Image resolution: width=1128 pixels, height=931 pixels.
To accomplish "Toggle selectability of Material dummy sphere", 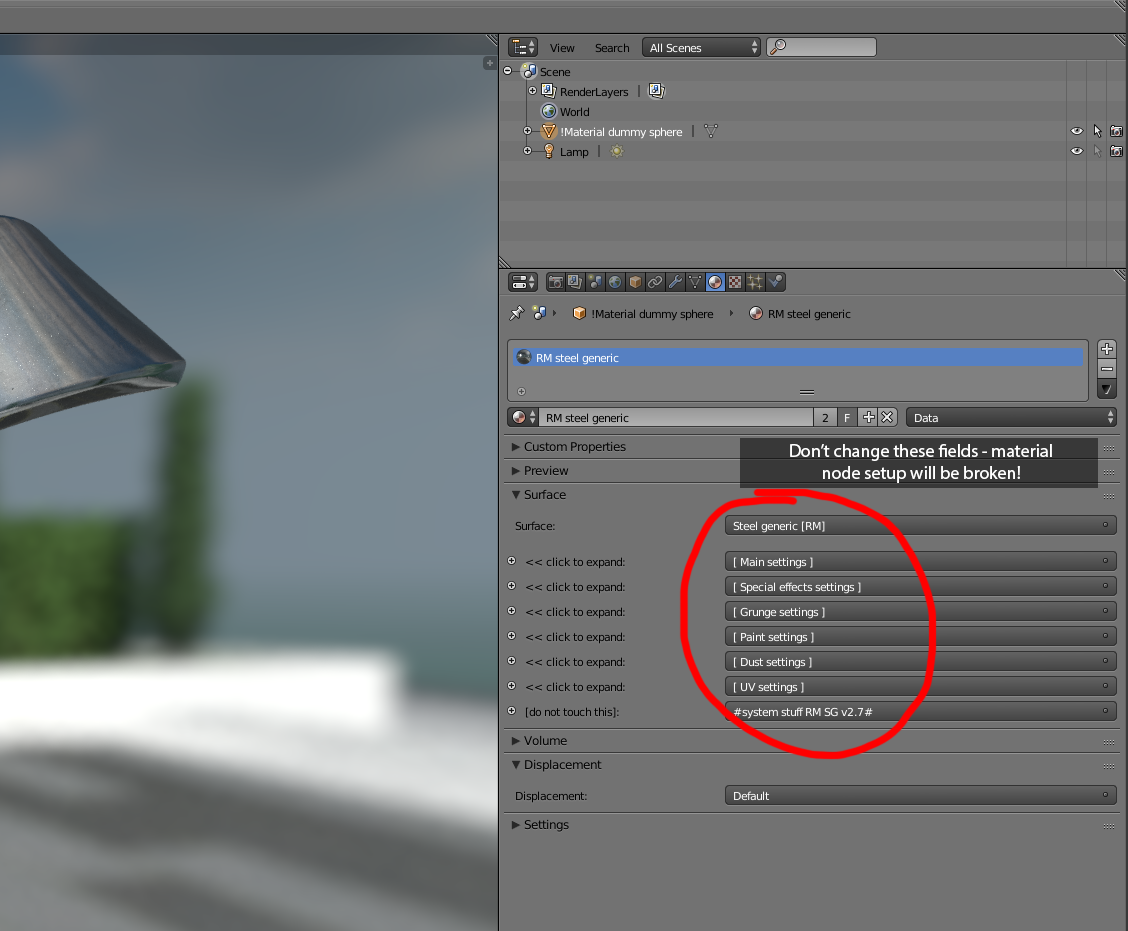I will pyautogui.click(x=1097, y=131).
